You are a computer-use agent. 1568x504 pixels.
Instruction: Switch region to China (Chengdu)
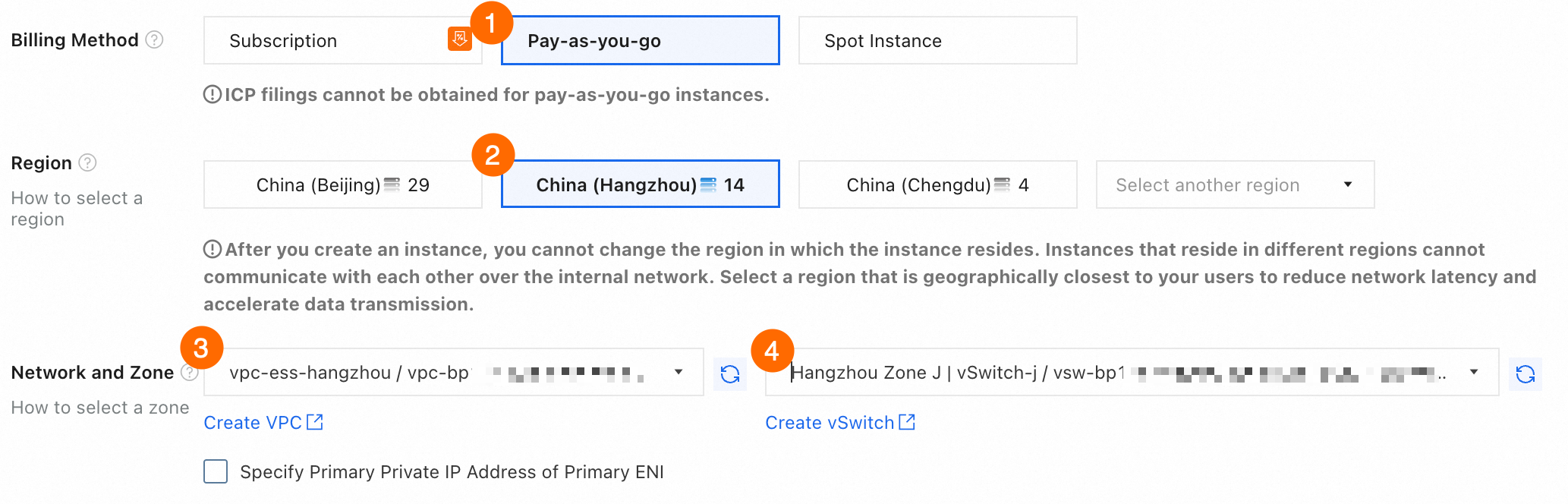(x=937, y=185)
